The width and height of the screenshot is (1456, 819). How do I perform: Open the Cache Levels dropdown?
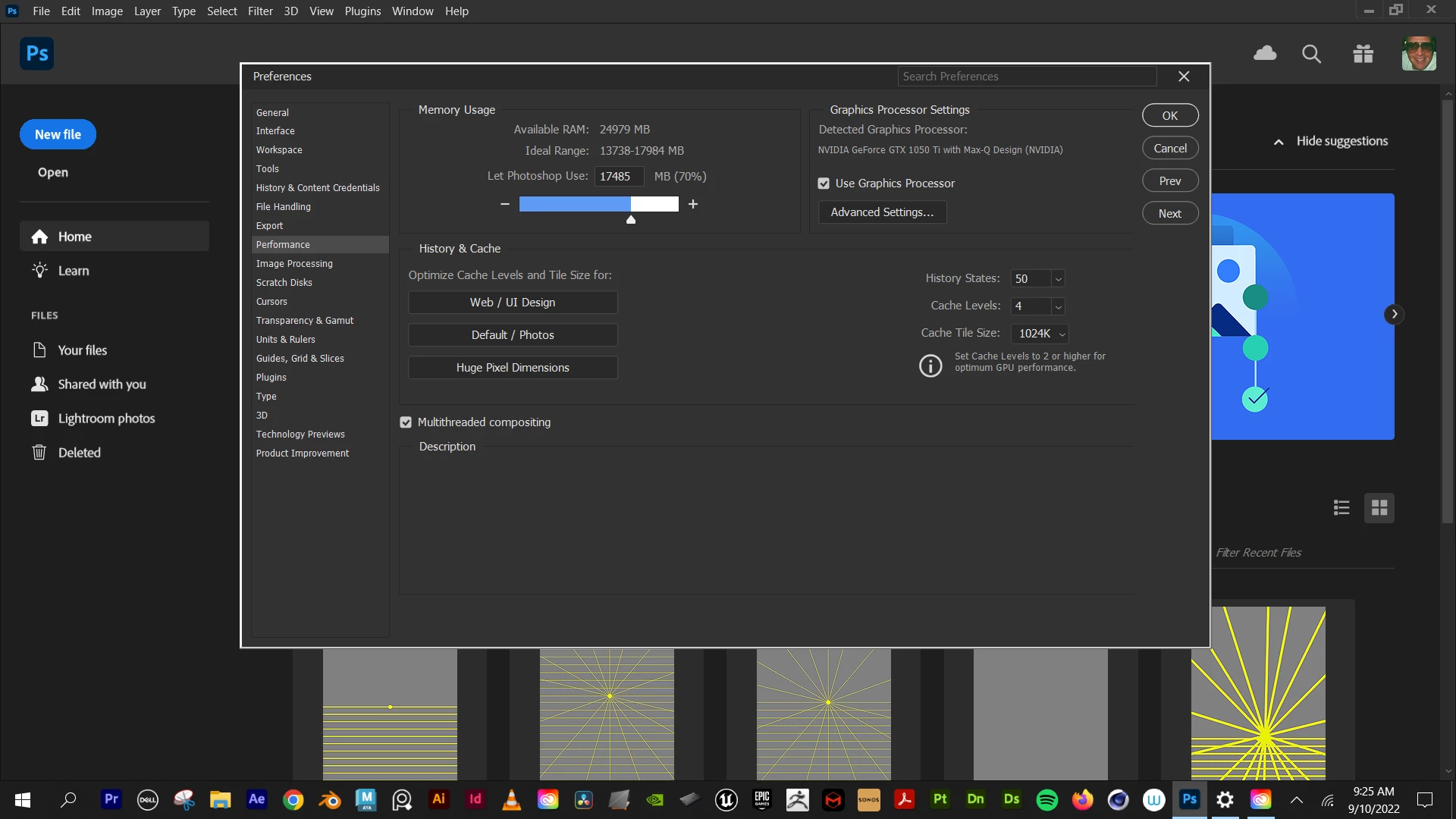click(x=1059, y=306)
